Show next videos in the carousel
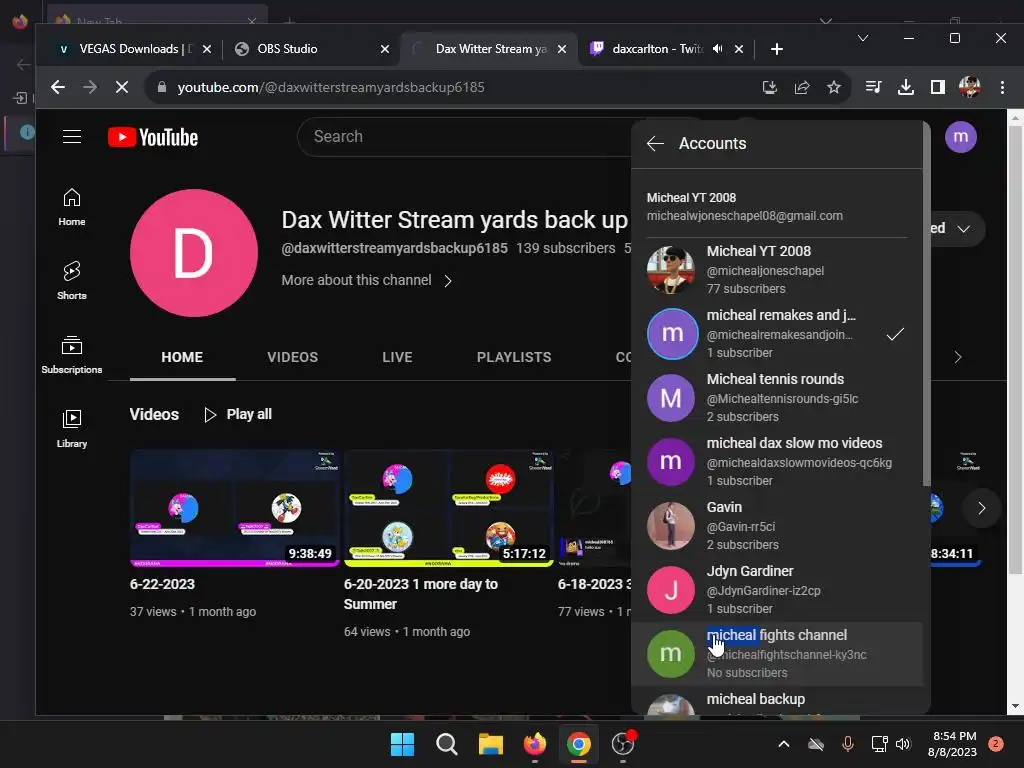The width and height of the screenshot is (1024, 768). 981,508
